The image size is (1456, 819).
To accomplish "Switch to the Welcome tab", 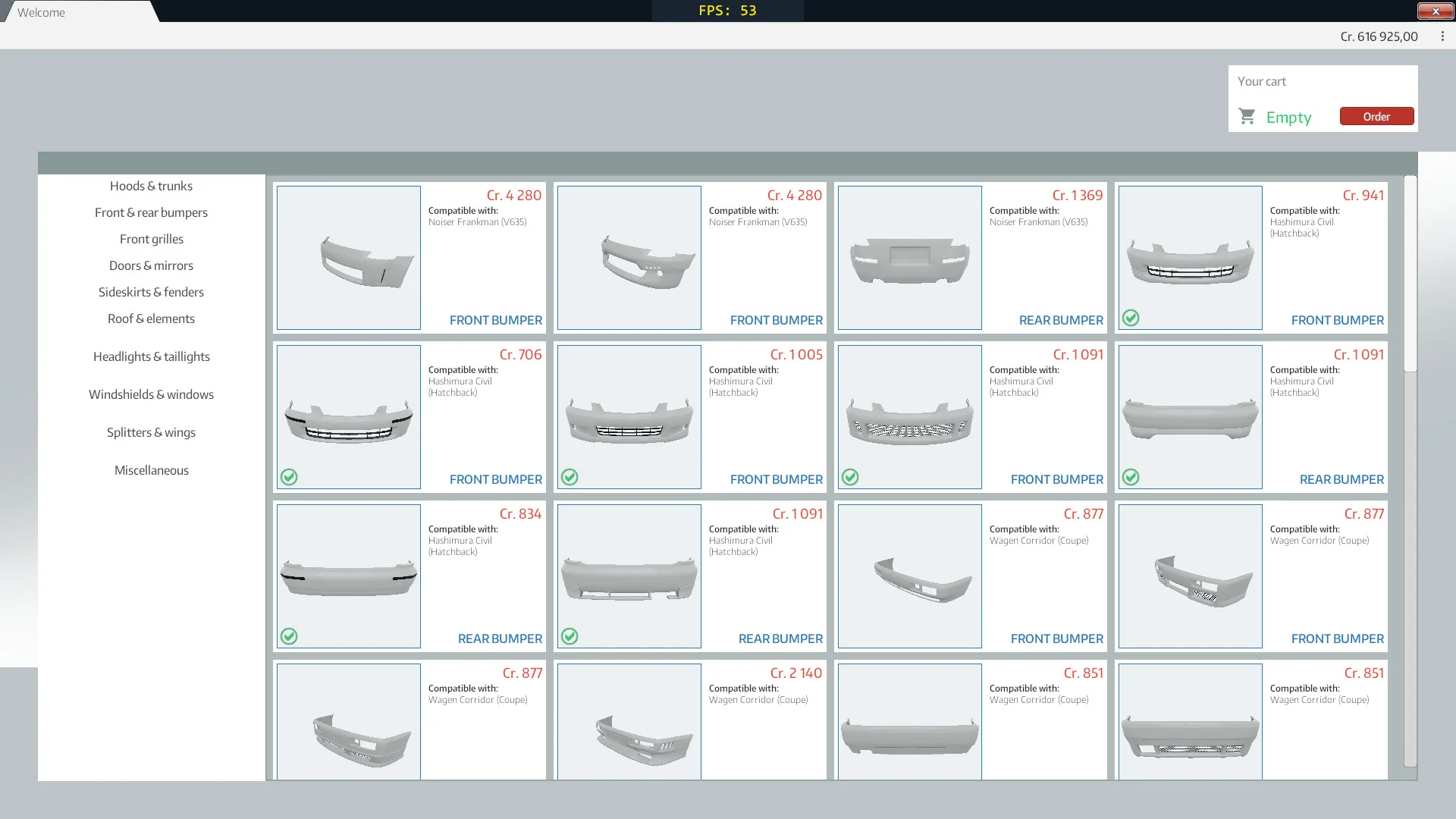I will coord(42,11).
